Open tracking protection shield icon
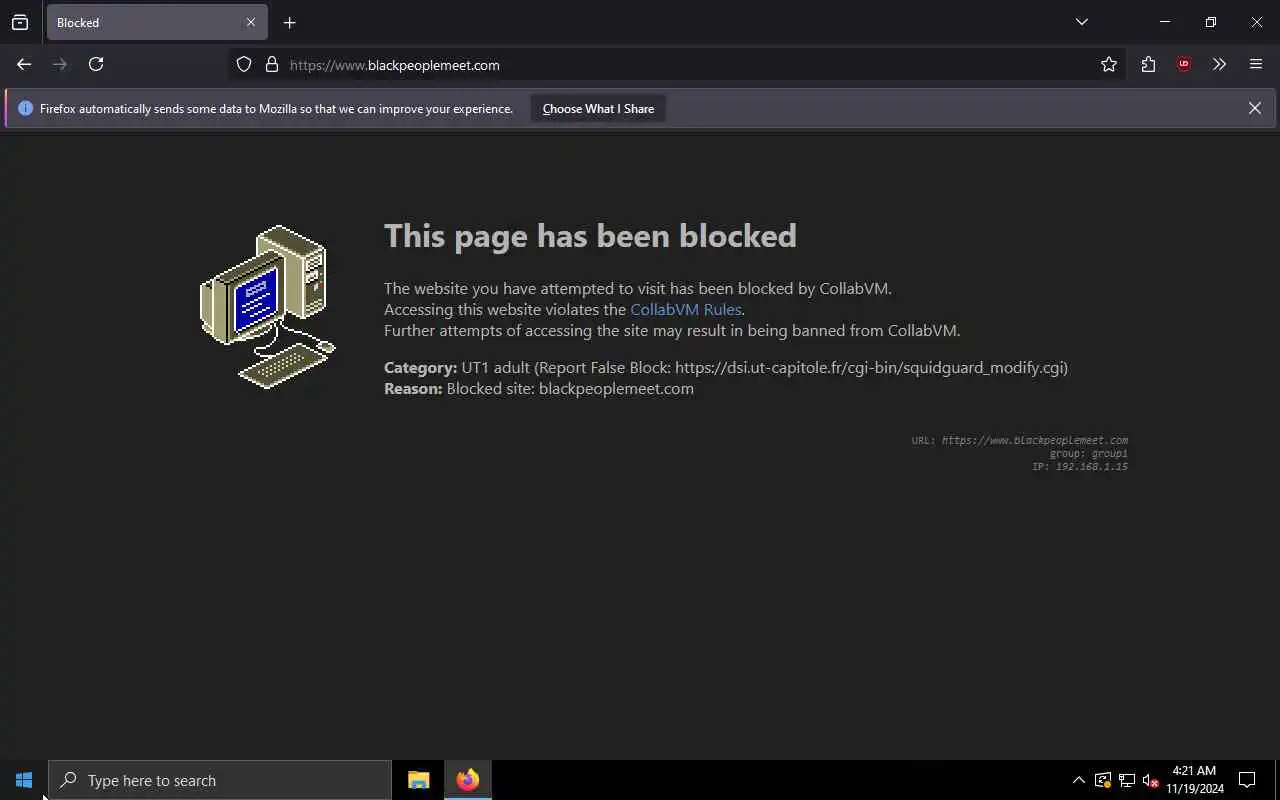1280x800 pixels. pyautogui.click(x=244, y=65)
